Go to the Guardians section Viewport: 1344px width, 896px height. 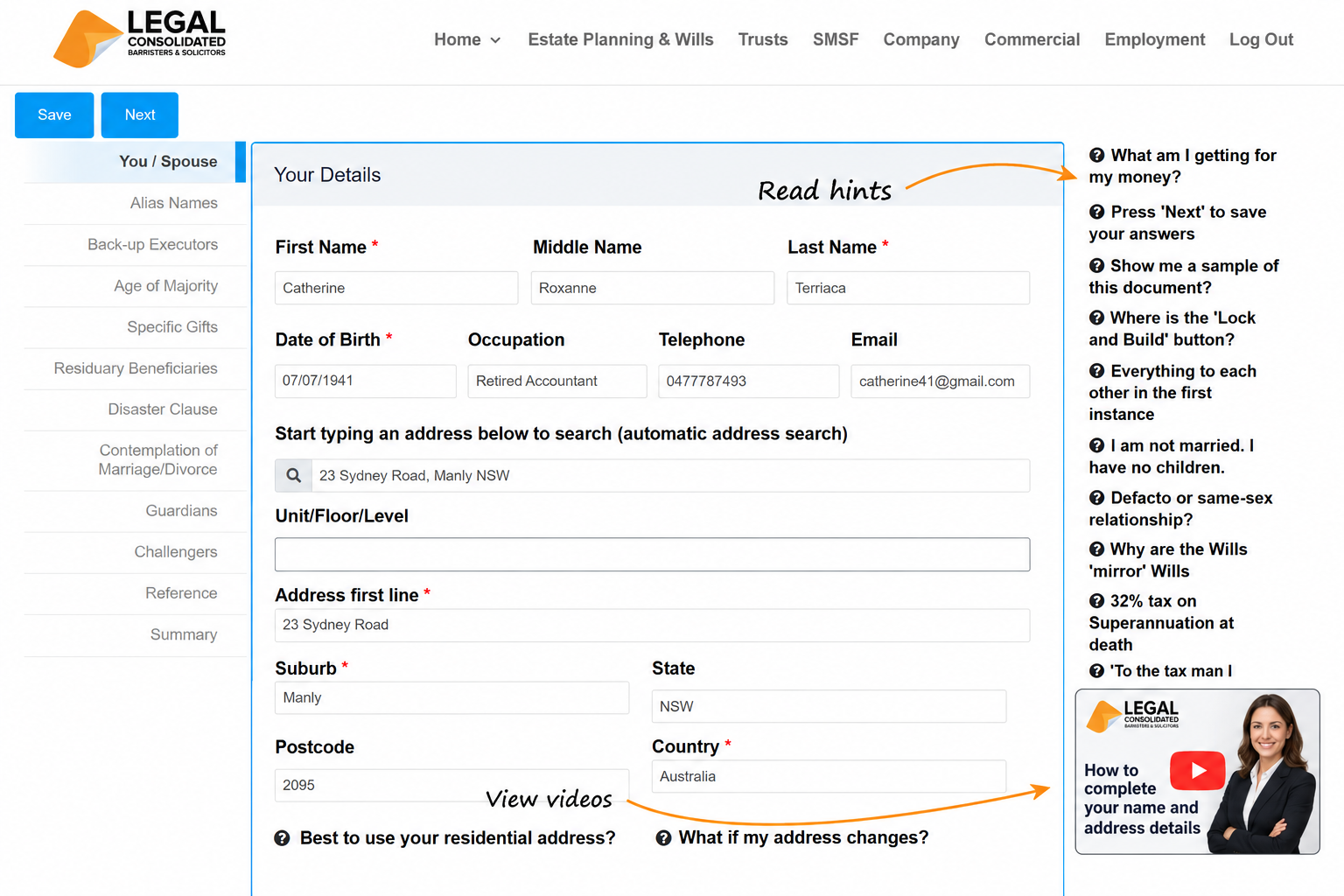(181, 511)
